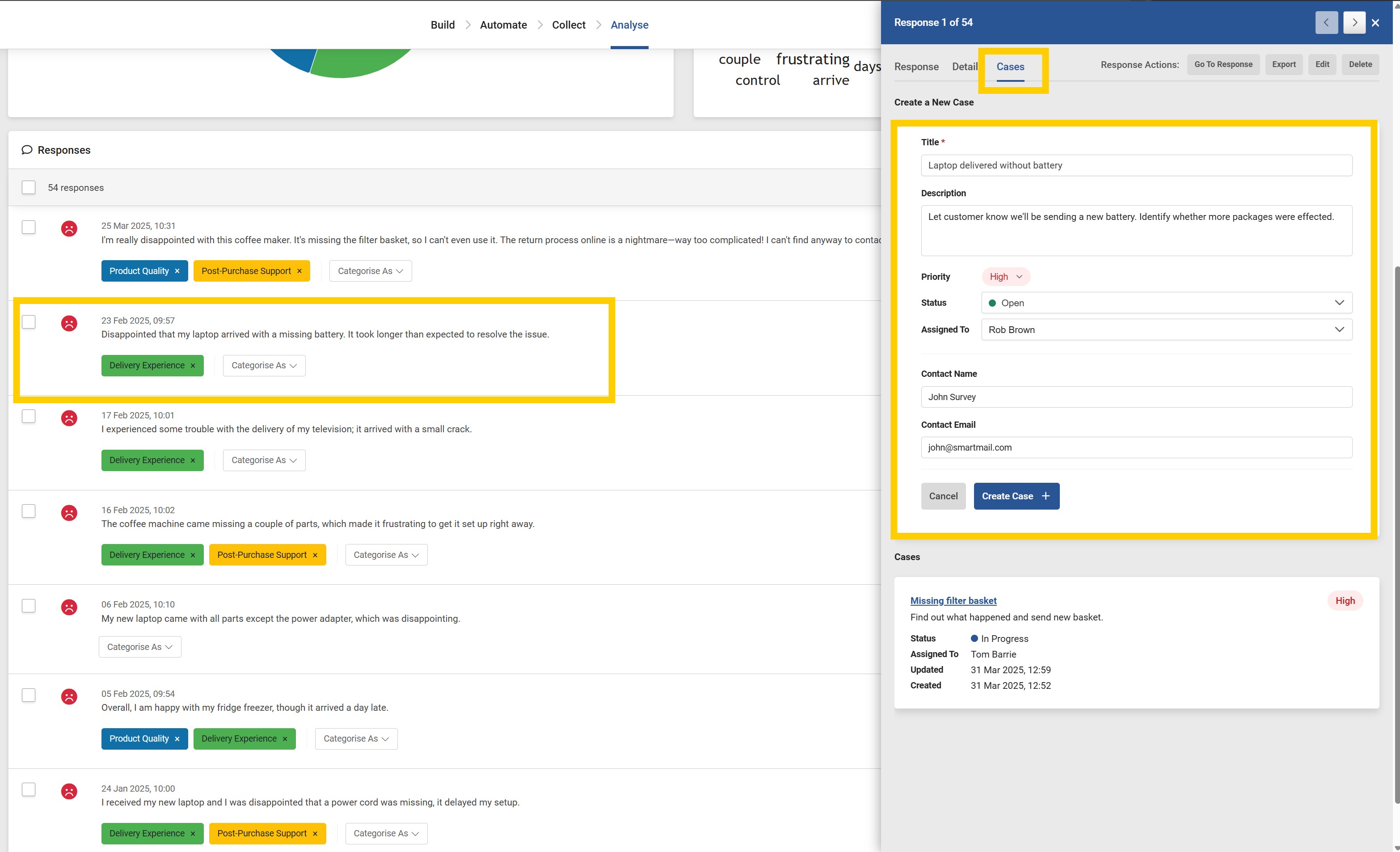Click sad face icon on 16 Feb response

[69, 513]
